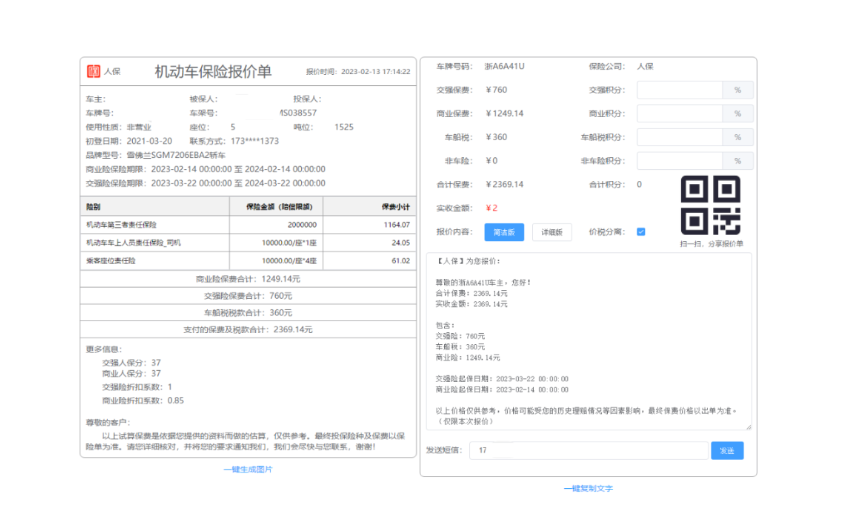Click the 机动车车上人员责任保险_司机 row
Image resolution: width=856 pixels, height=519 pixels.
coord(248,242)
